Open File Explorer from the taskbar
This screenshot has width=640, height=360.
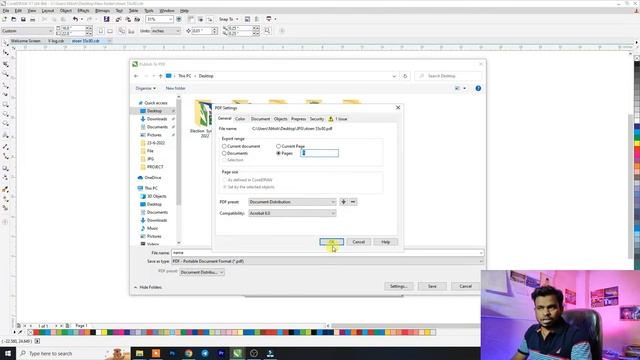pyautogui.click(x=139, y=353)
